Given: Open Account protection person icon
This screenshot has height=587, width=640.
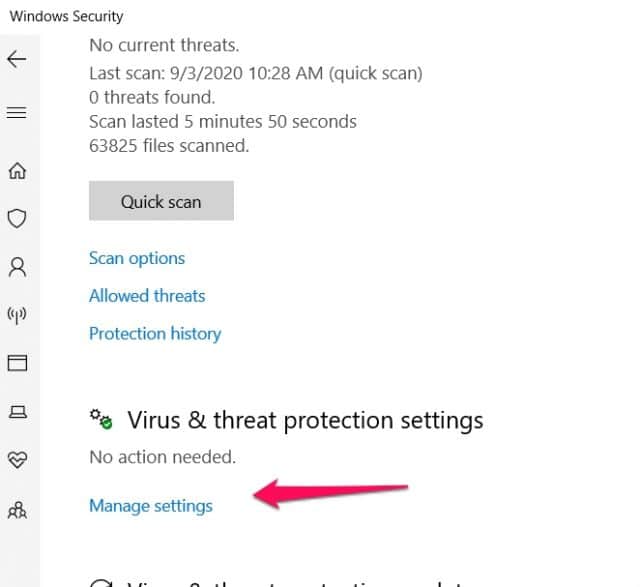Looking at the screenshot, I should [17, 267].
